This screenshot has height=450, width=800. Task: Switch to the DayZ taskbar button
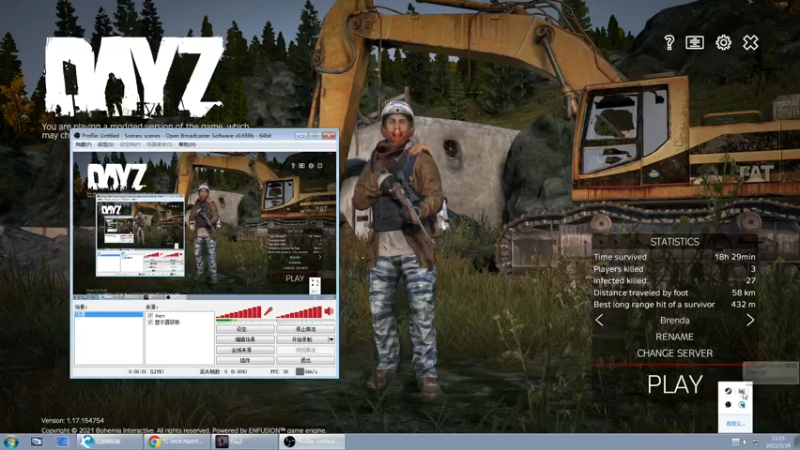pos(244,442)
